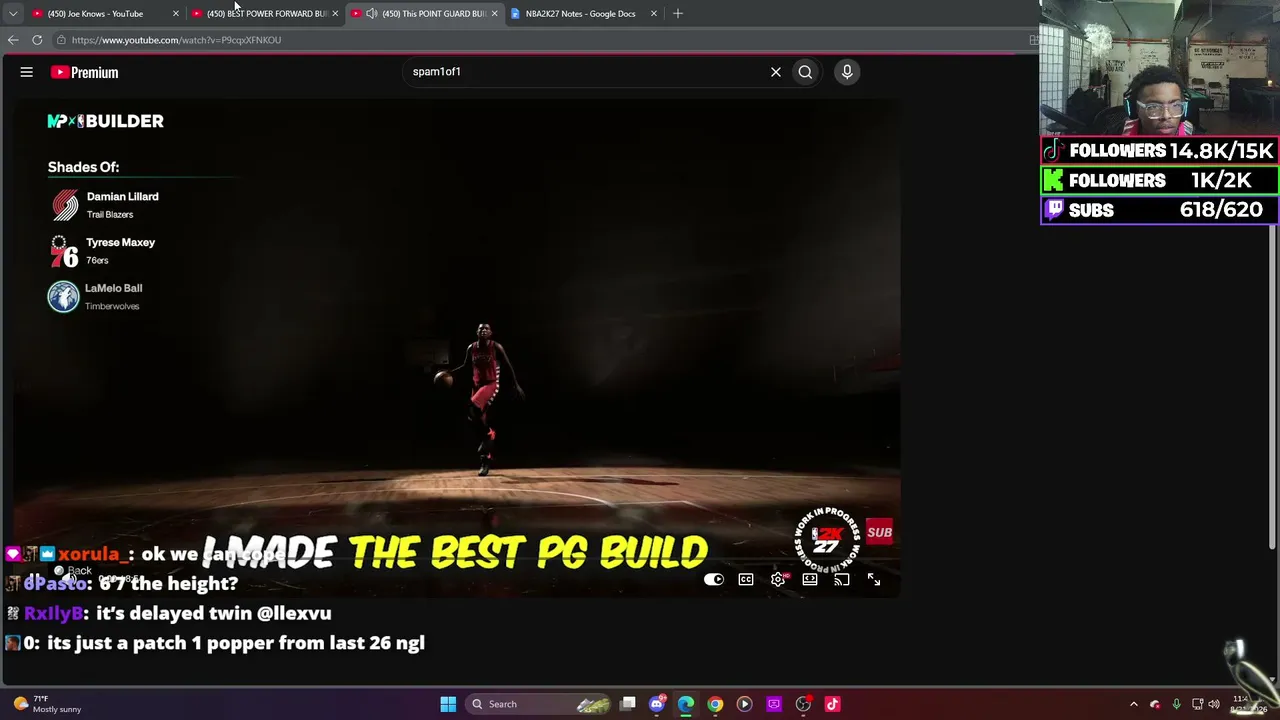The width and height of the screenshot is (1280, 720).
Task: Click the Kick followers 1K/2K counter
Action: pyautogui.click(x=1160, y=181)
